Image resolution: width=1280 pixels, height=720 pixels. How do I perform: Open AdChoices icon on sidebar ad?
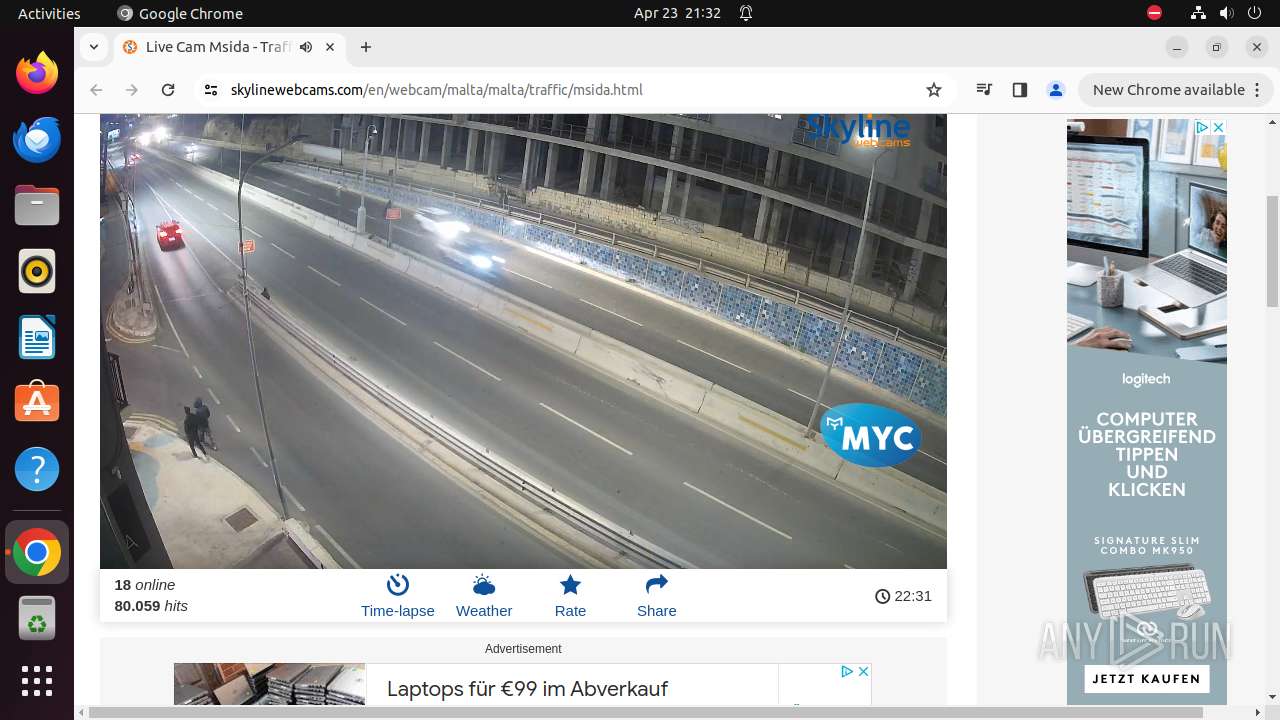1203,127
